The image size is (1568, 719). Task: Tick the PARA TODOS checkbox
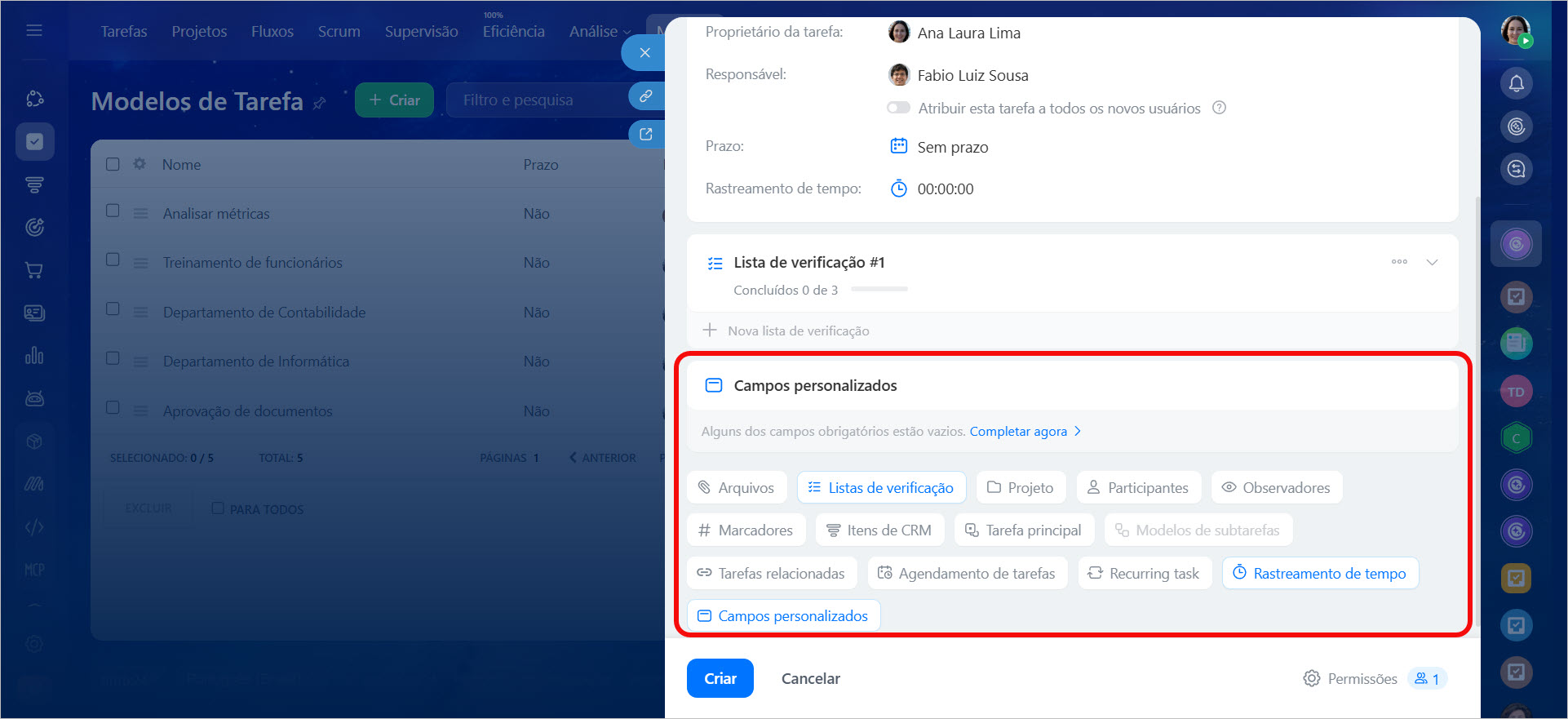[x=218, y=508]
